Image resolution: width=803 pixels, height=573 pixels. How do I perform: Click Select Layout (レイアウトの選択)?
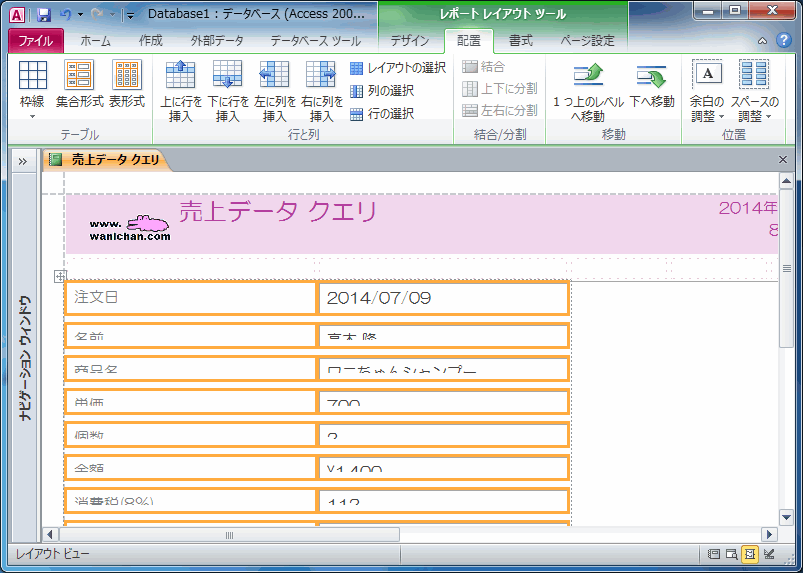click(x=398, y=68)
